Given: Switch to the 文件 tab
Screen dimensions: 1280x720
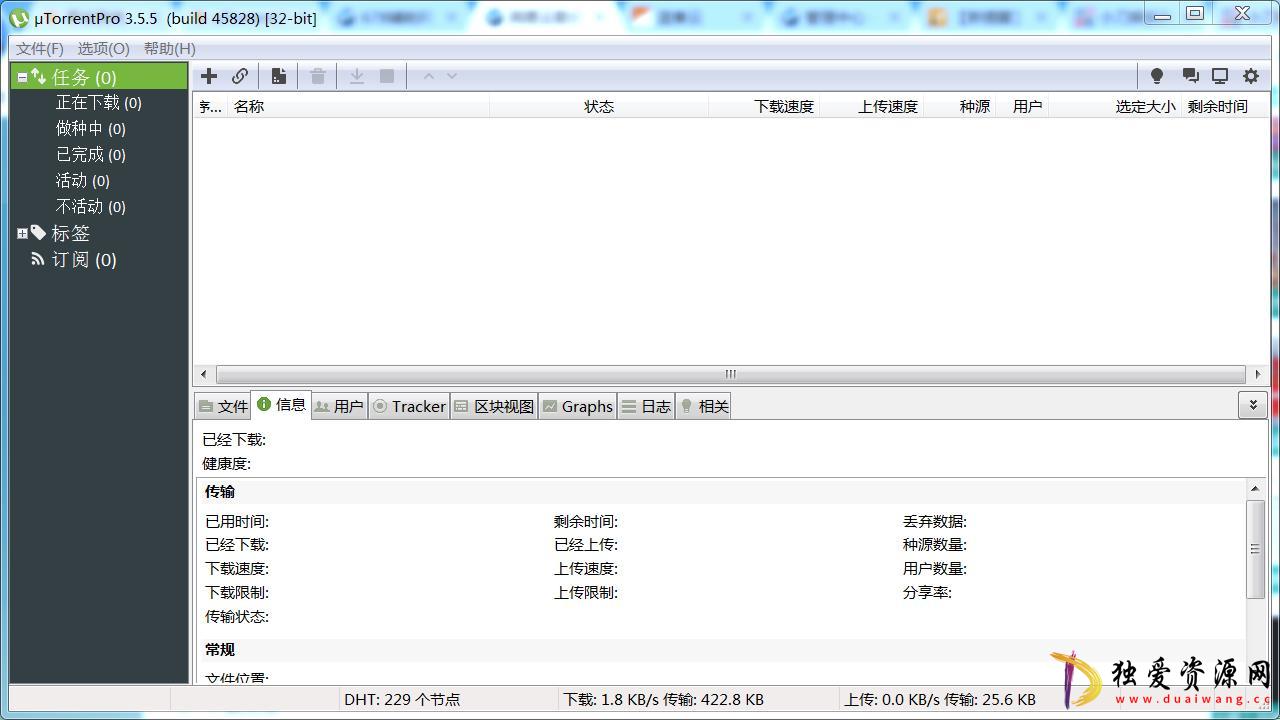Looking at the screenshot, I should tap(223, 406).
